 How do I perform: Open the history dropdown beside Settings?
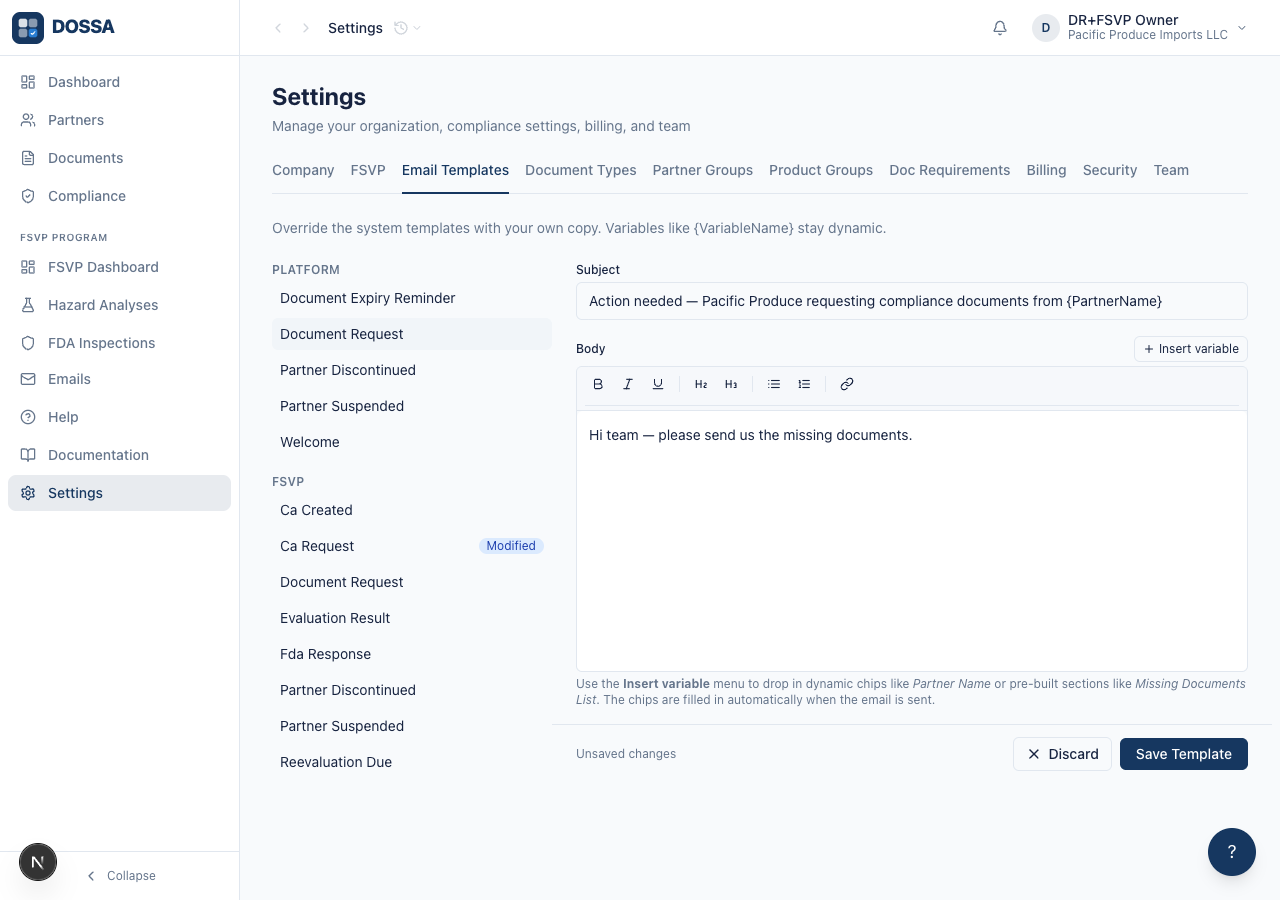point(408,28)
